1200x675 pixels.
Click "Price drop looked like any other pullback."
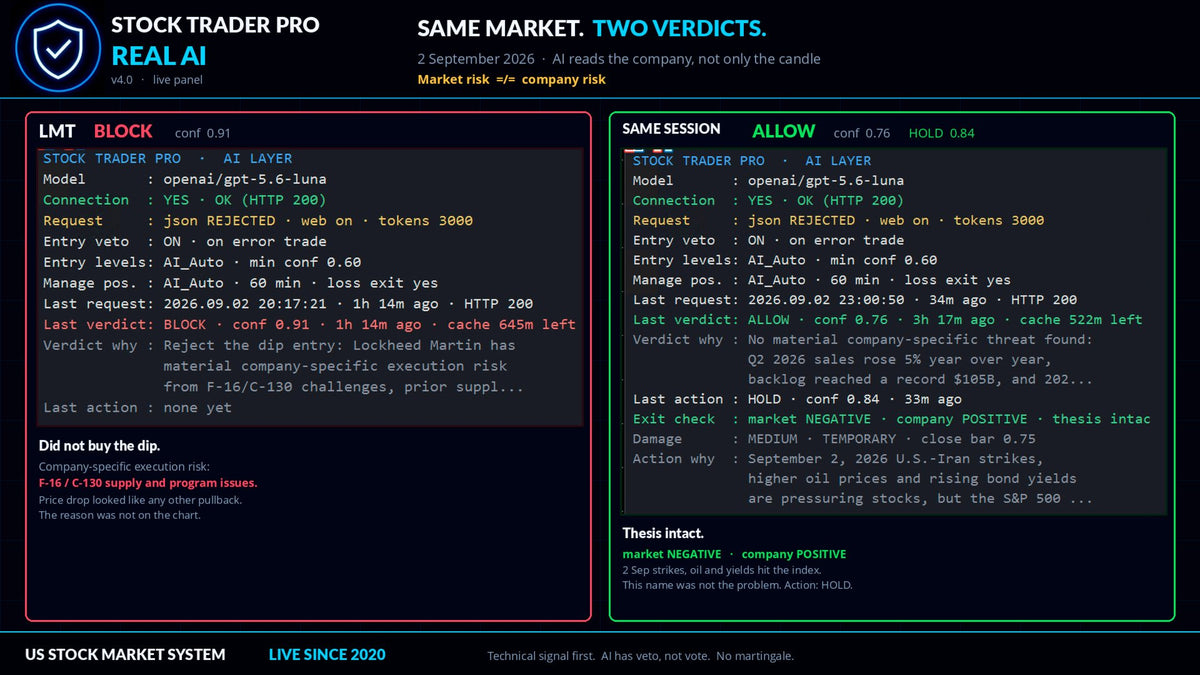coord(140,499)
